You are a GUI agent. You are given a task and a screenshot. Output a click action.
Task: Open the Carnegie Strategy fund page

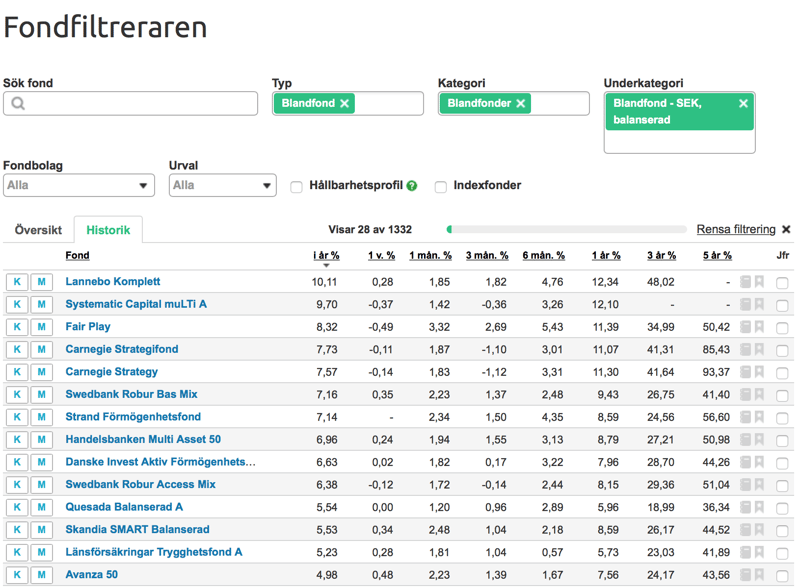112,372
